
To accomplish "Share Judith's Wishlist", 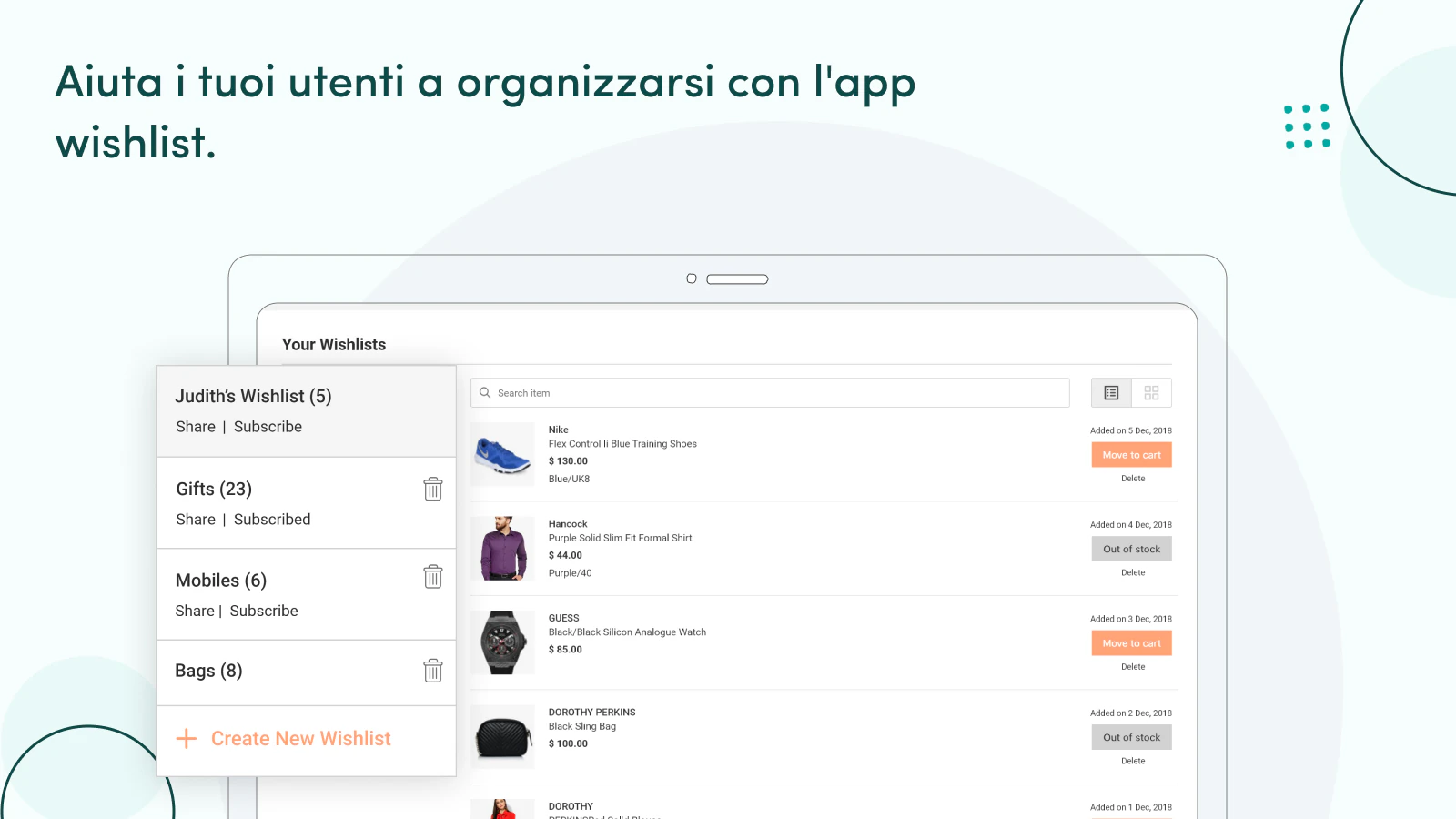I will (x=196, y=427).
